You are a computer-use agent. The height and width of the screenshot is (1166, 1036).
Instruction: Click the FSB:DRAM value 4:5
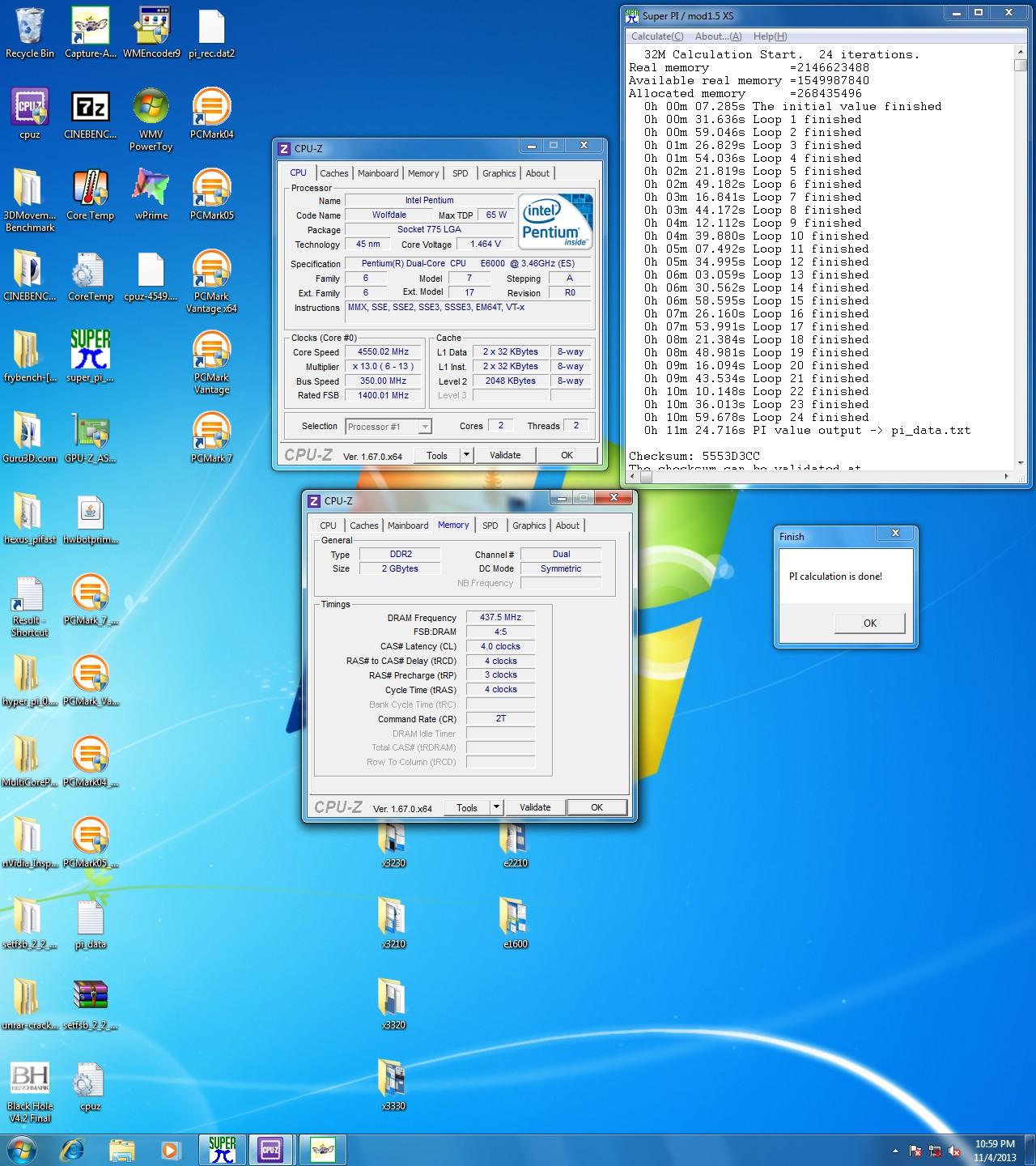[x=500, y=632]
